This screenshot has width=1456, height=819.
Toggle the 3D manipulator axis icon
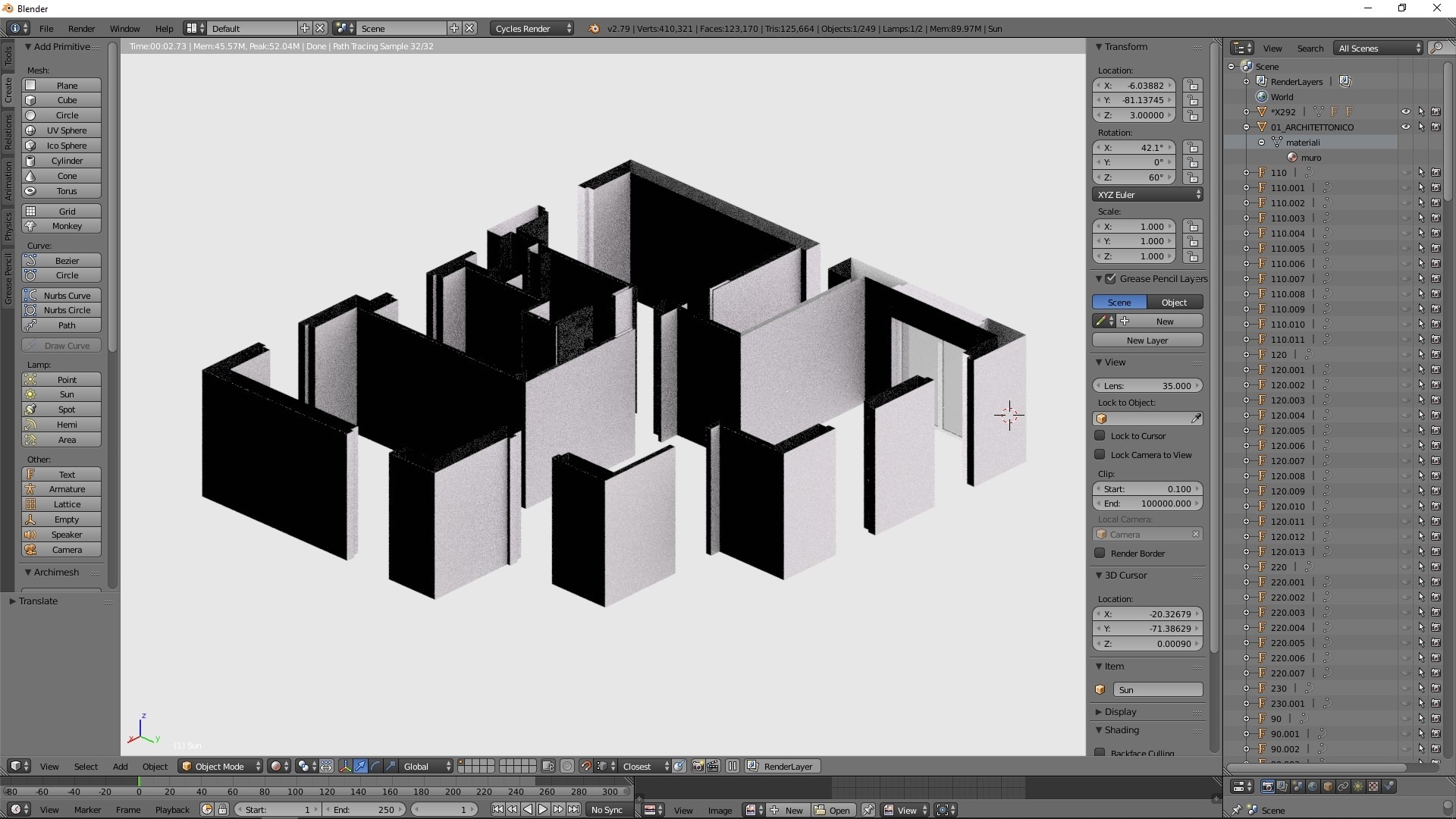(345, 767)
